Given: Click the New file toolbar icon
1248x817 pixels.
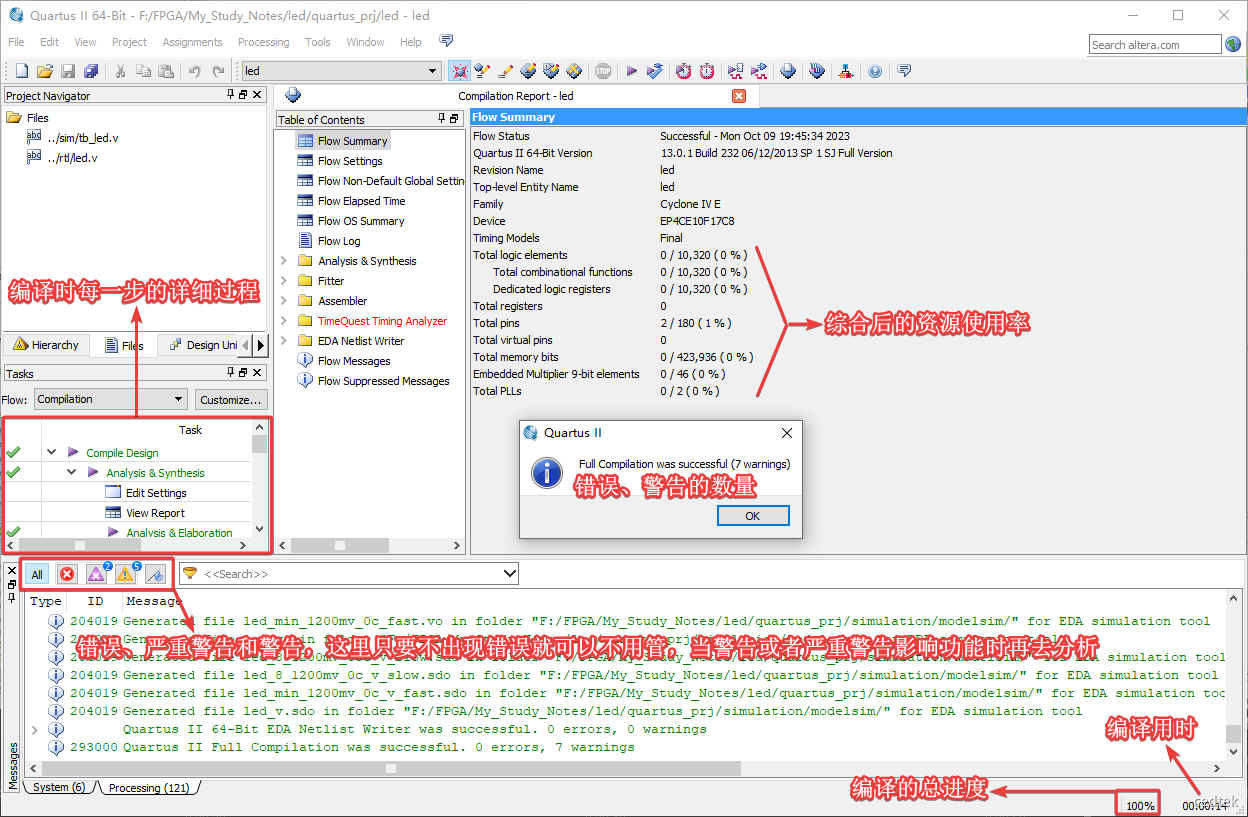Looking at the screenshot, I should click(x=22, y=71).
